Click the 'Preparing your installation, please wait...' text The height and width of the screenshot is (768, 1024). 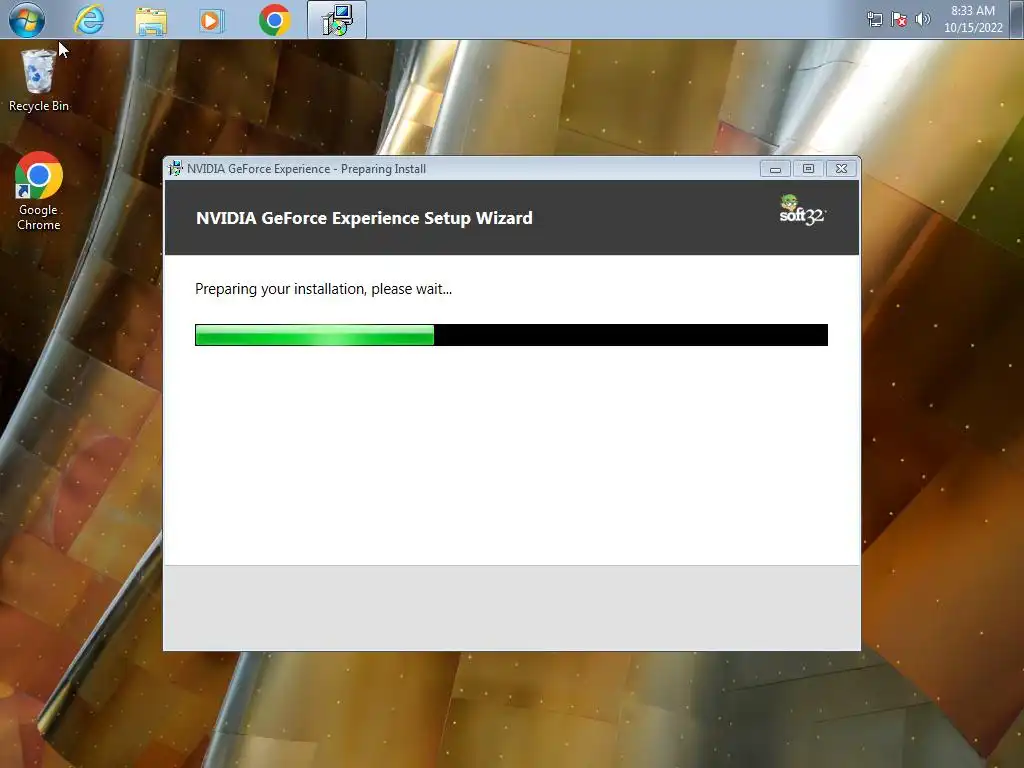323,289
